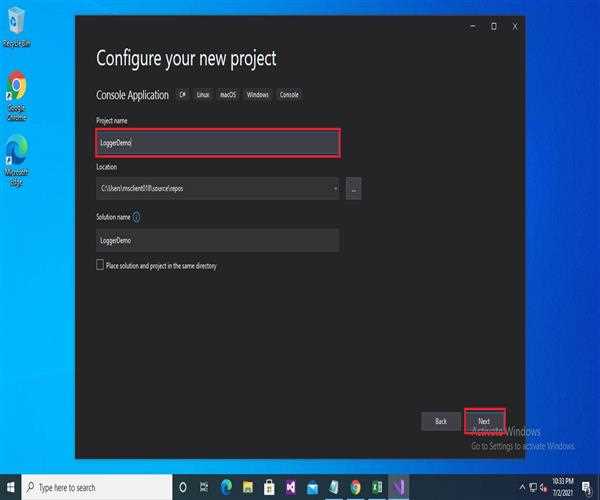
Task: Open Google Chrome desktop shortcut
Action: (x=16, y=88)
